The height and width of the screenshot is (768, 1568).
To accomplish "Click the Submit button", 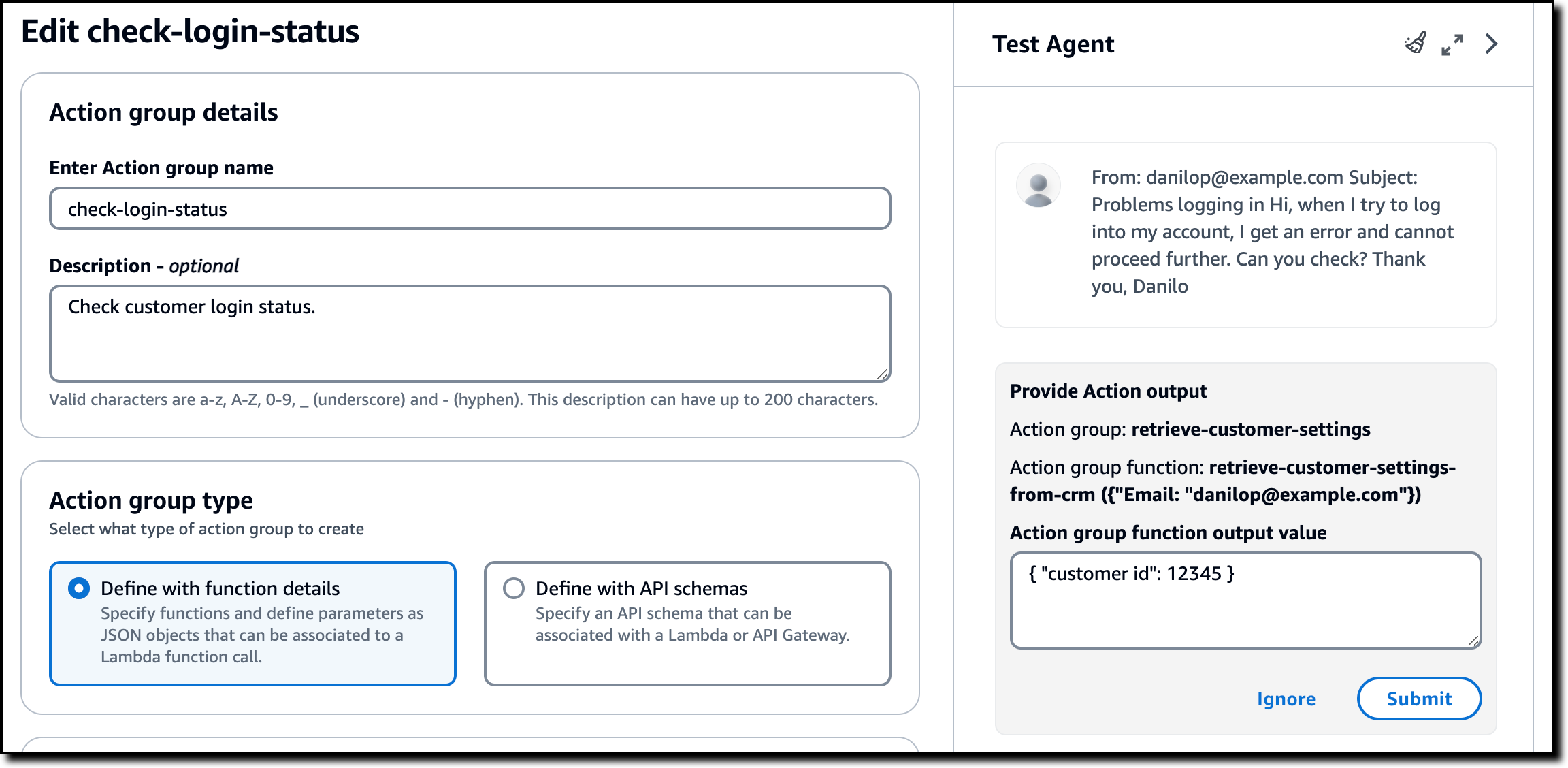I will pos(1419,699).
